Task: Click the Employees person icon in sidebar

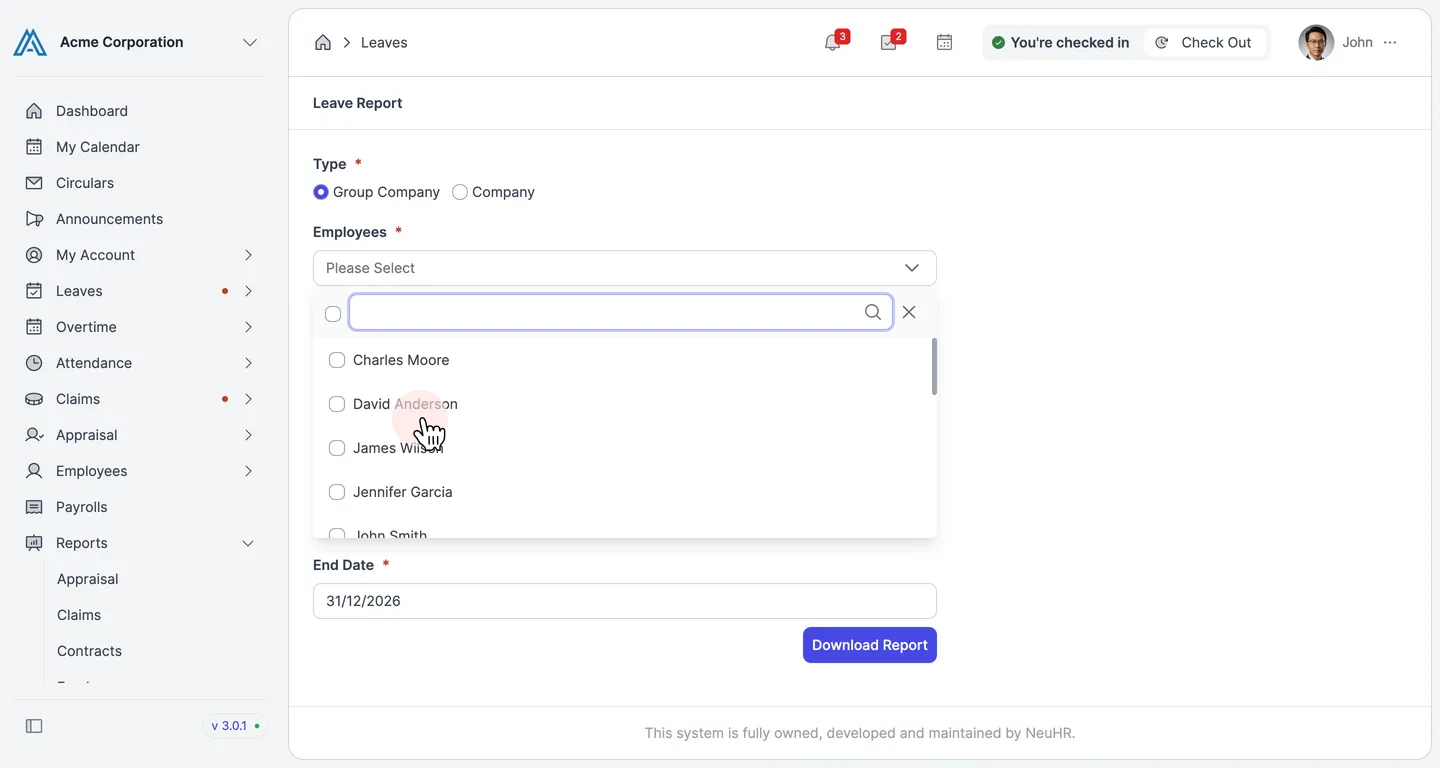Action: [34, 471]
